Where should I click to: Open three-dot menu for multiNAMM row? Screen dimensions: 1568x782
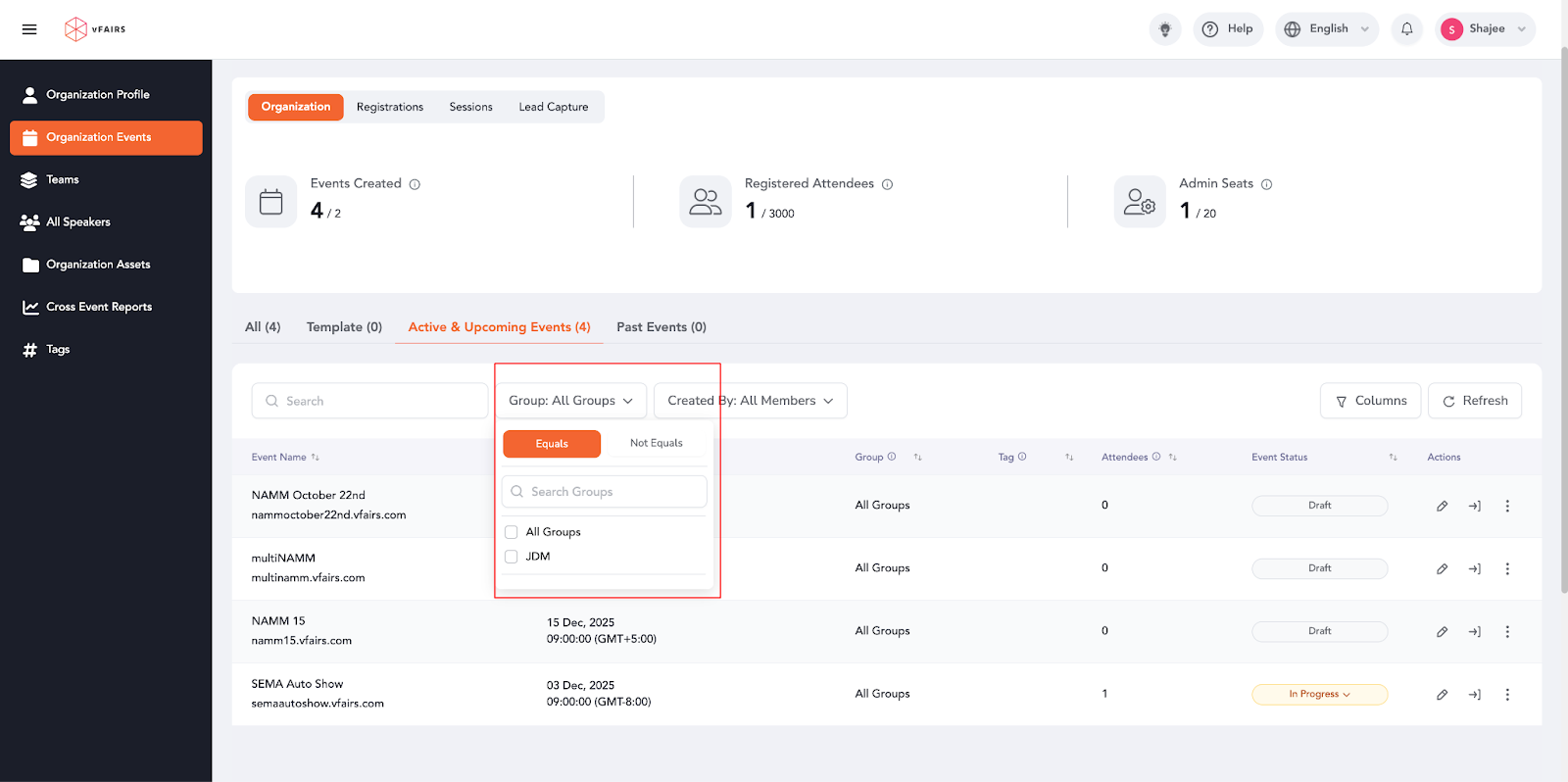point(1507,569)
